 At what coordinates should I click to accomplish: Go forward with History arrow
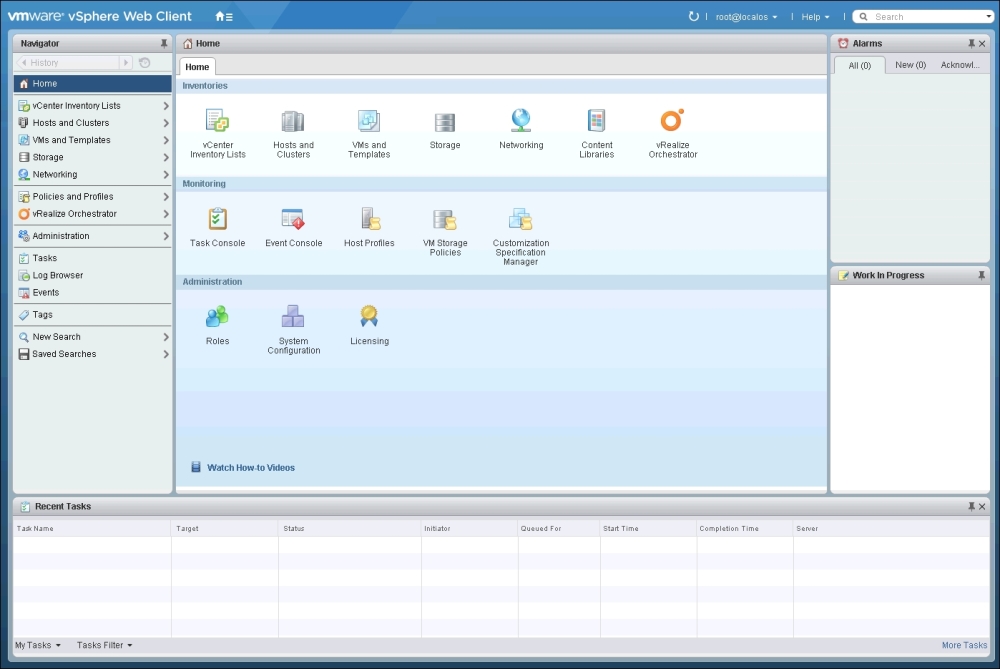(x=126, y=62)
